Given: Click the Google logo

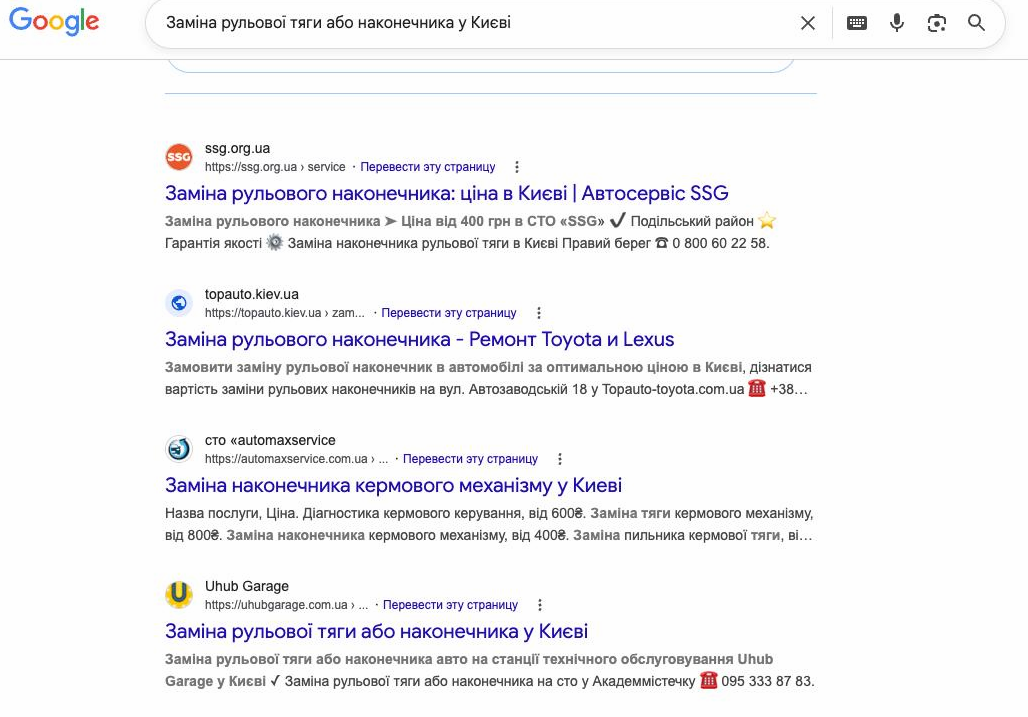Looking at the screenshot, I should tap(54, 22).
